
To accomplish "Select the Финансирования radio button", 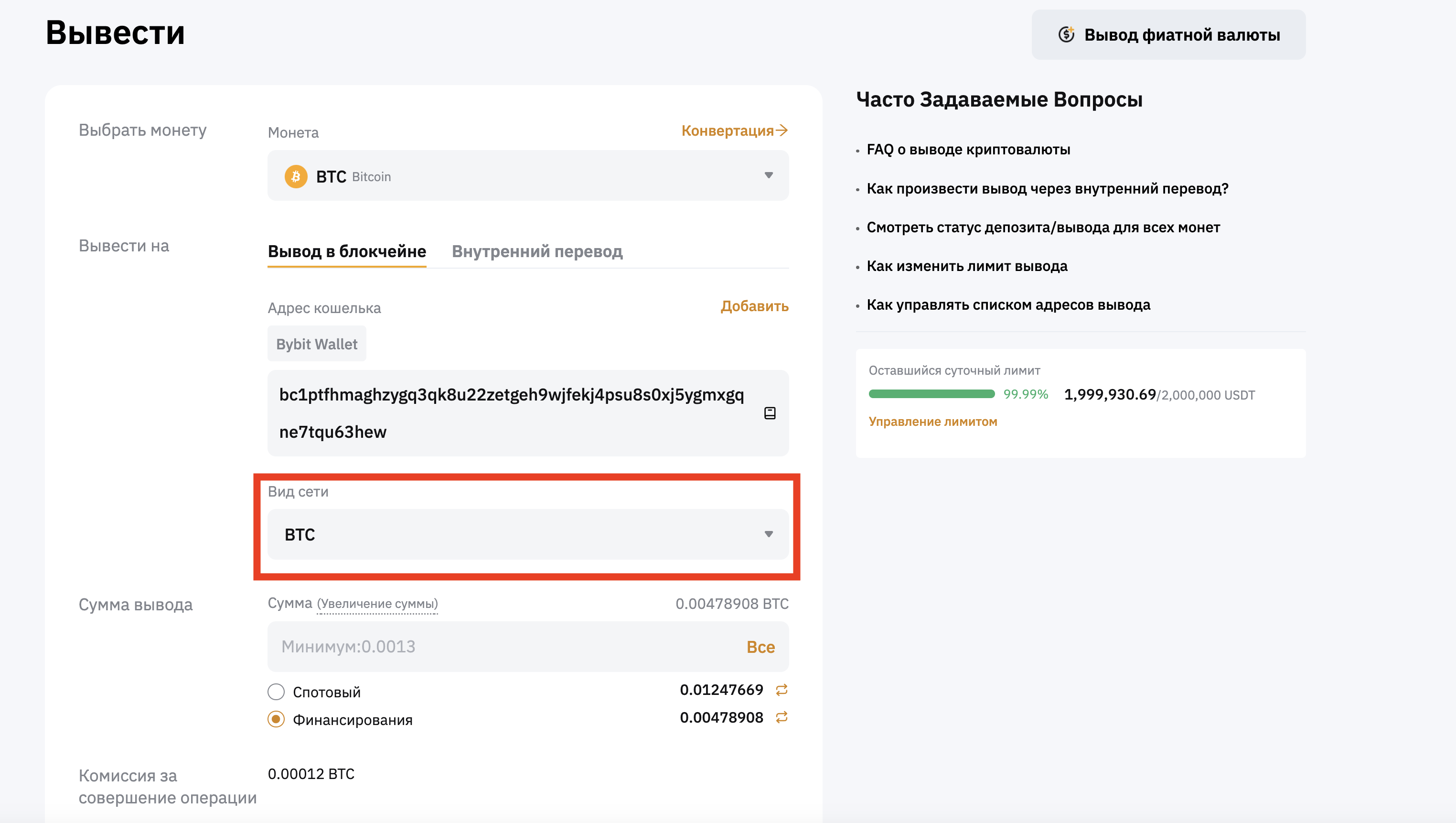I will (x=276, y=719).
